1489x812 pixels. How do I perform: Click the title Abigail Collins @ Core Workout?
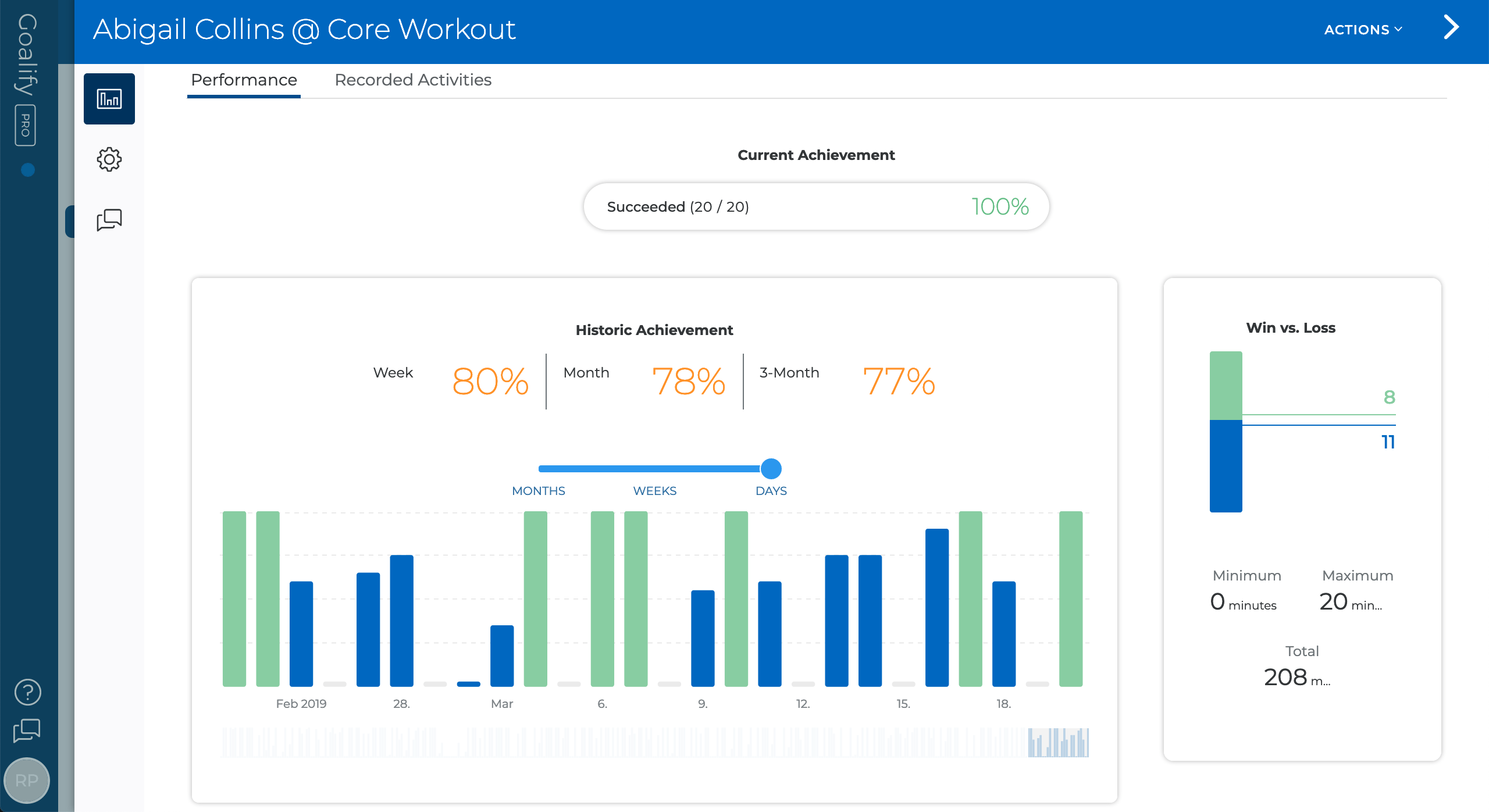click(304, 29)
